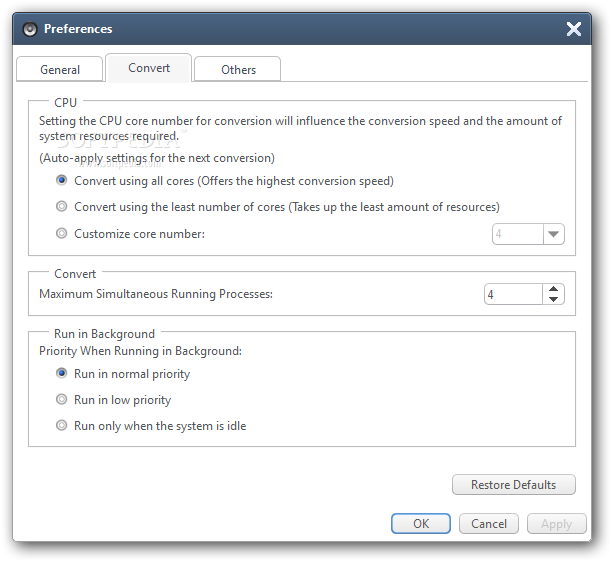
Task: Switch to the General tab
Action: tap(60, 69)
